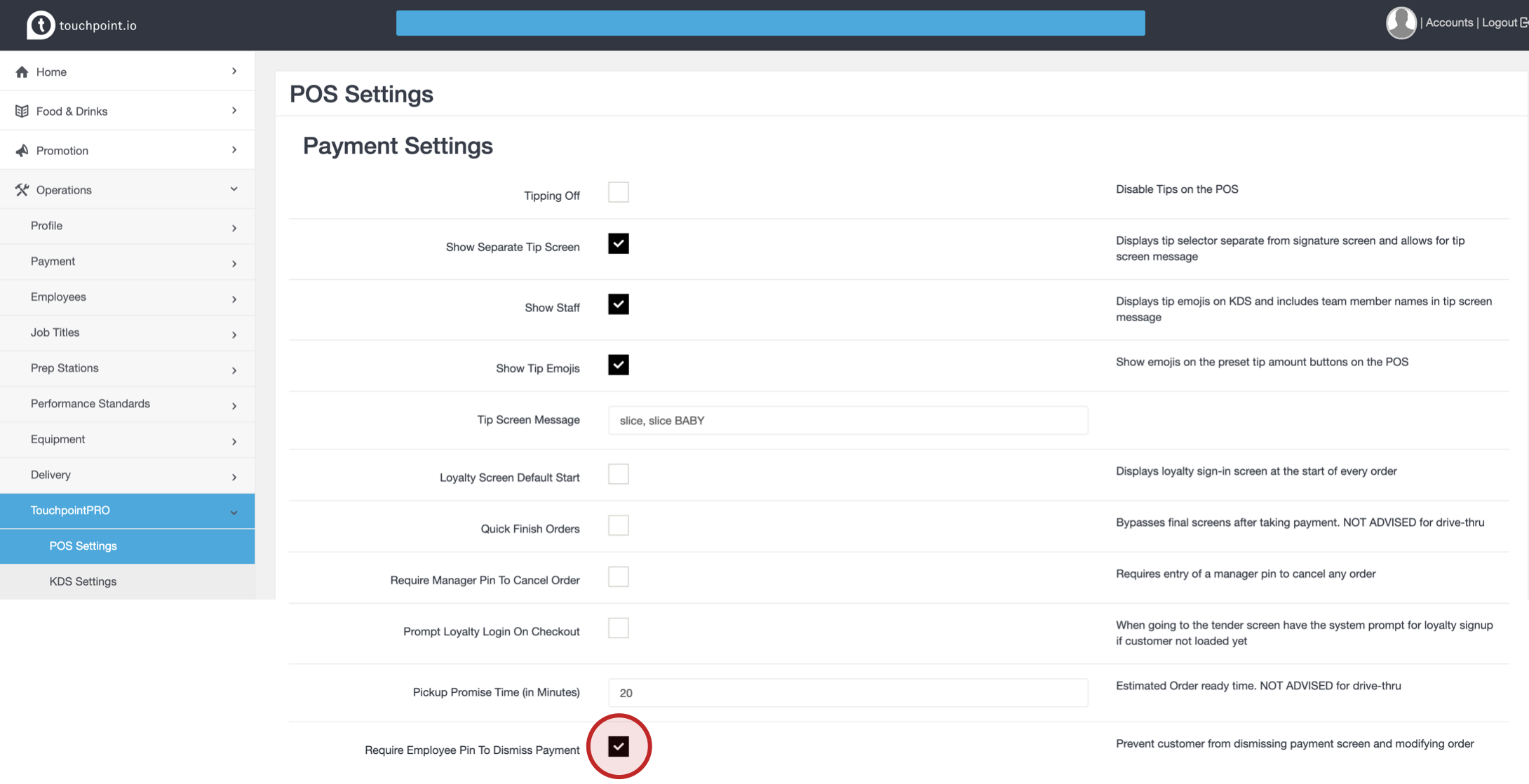Collapse the TouchpointPRO menu chevron
Image resolution: width=1529 pixels, height=784 pixels.
[x=234, y=513]
